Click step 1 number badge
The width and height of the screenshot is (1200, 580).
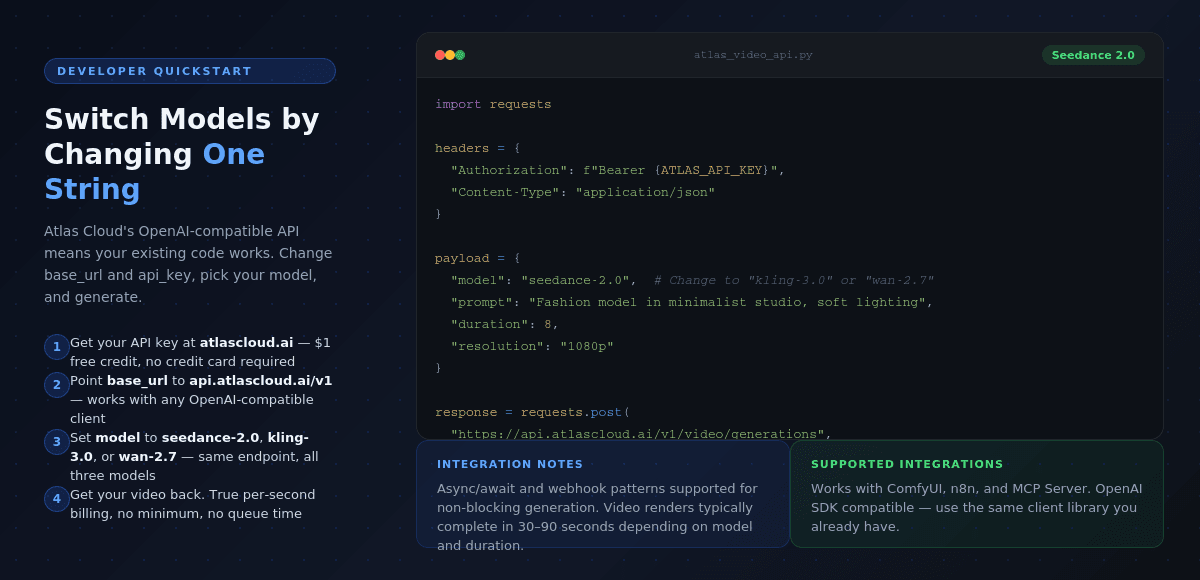[x=57, y=347]
